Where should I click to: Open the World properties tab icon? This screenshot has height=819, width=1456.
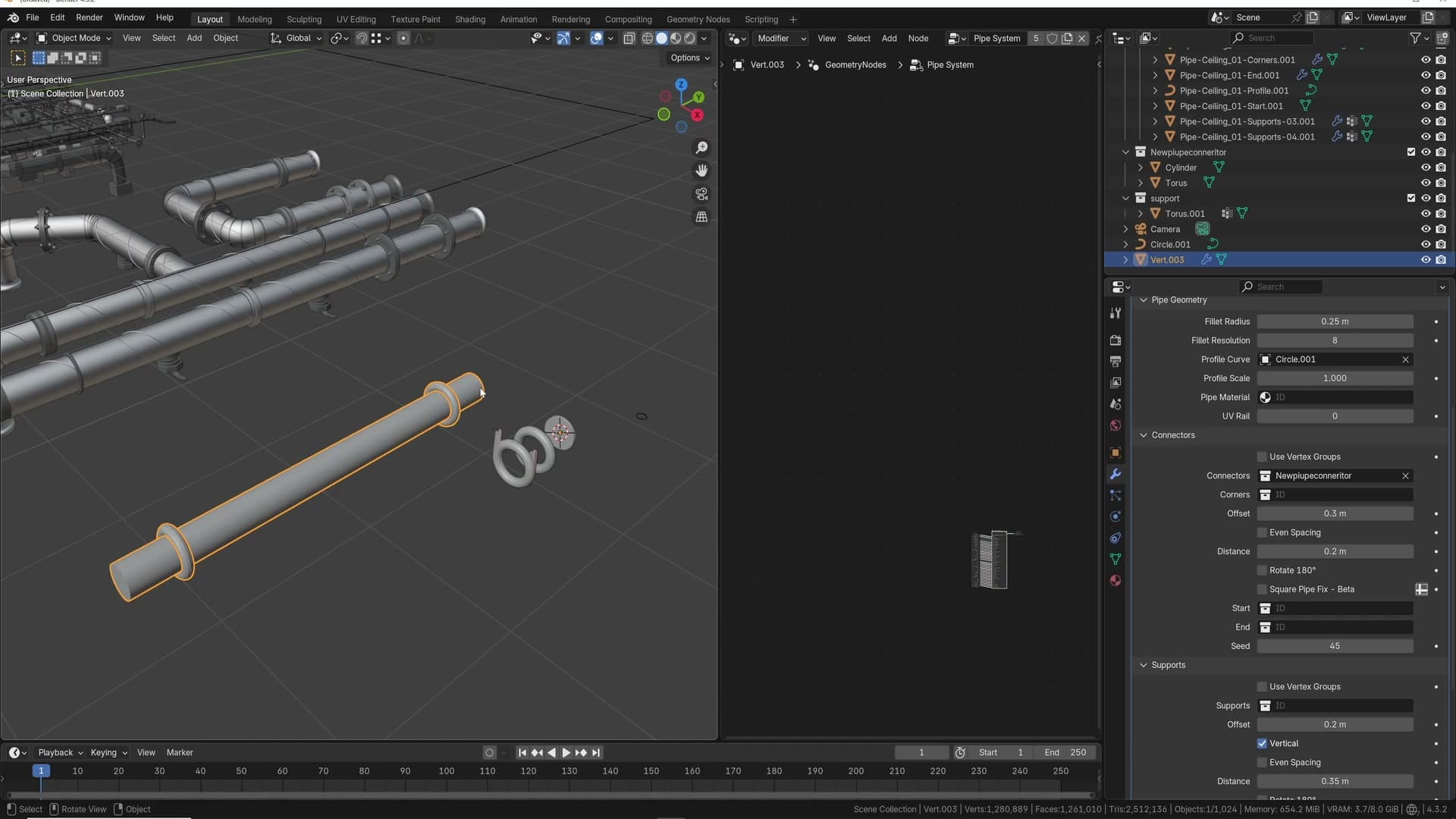click(x=1116, y=425)
